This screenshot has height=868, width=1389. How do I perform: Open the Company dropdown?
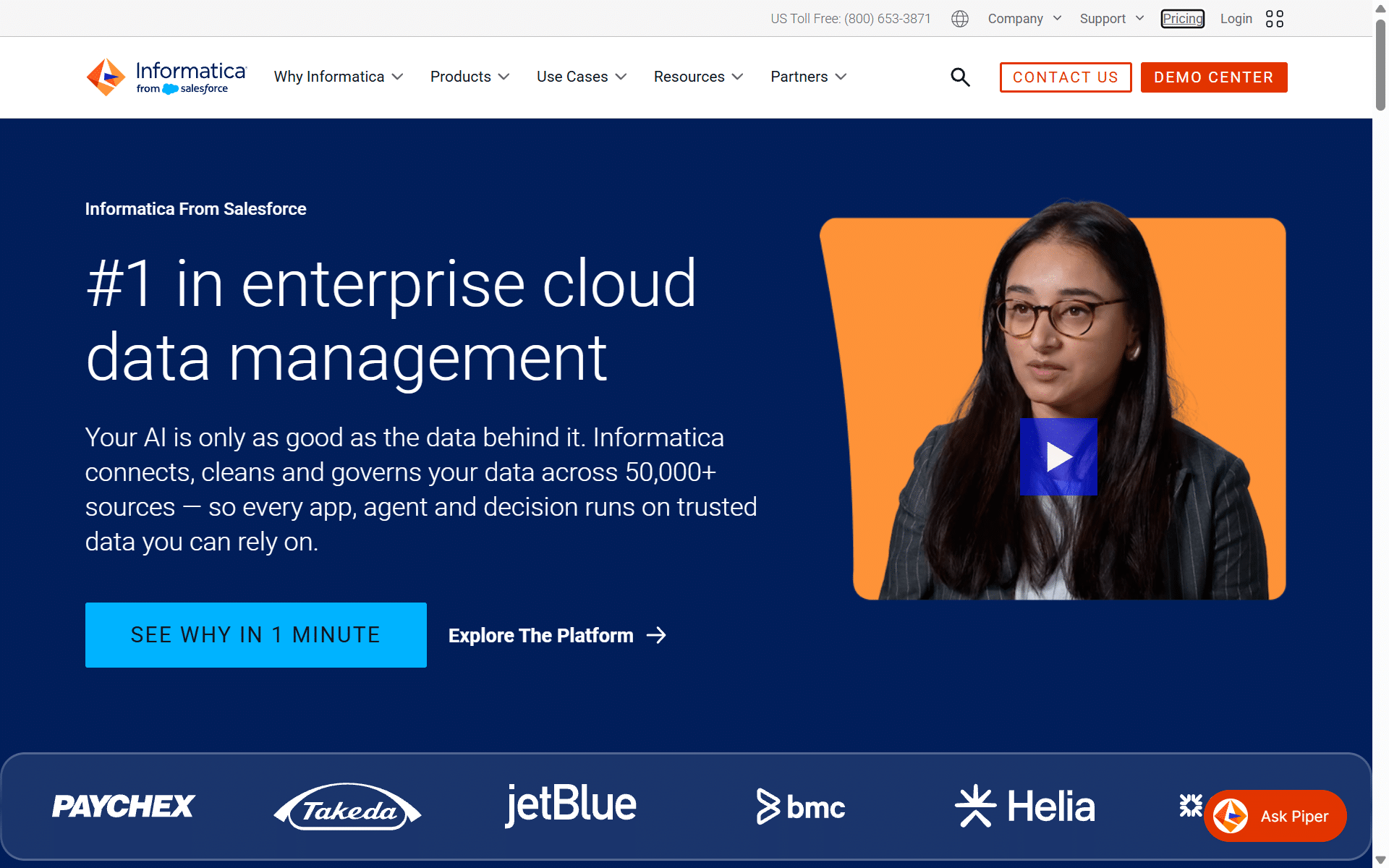pos(1025,19)
